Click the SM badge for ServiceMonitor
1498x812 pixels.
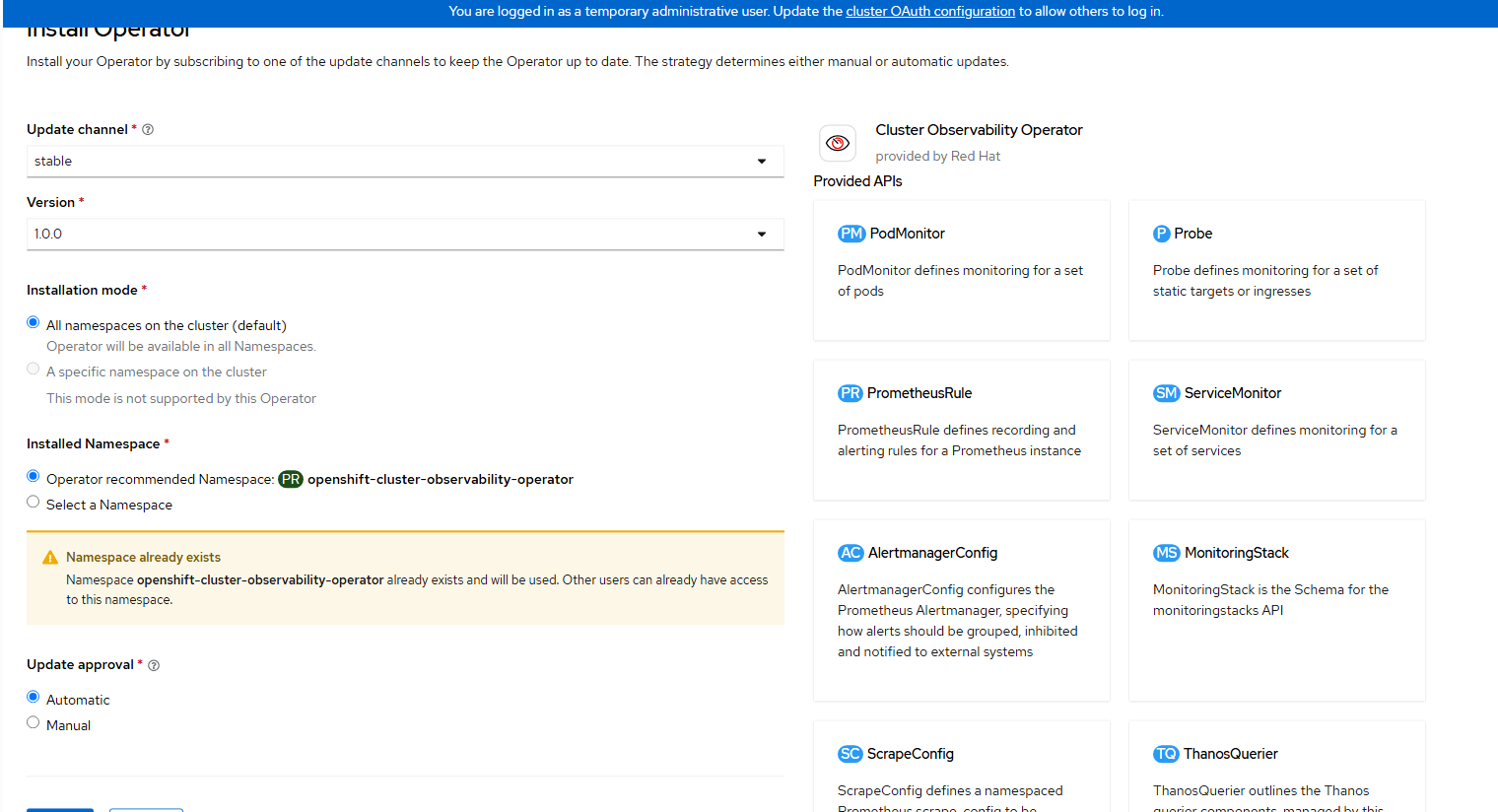[x=1167, y=393]
